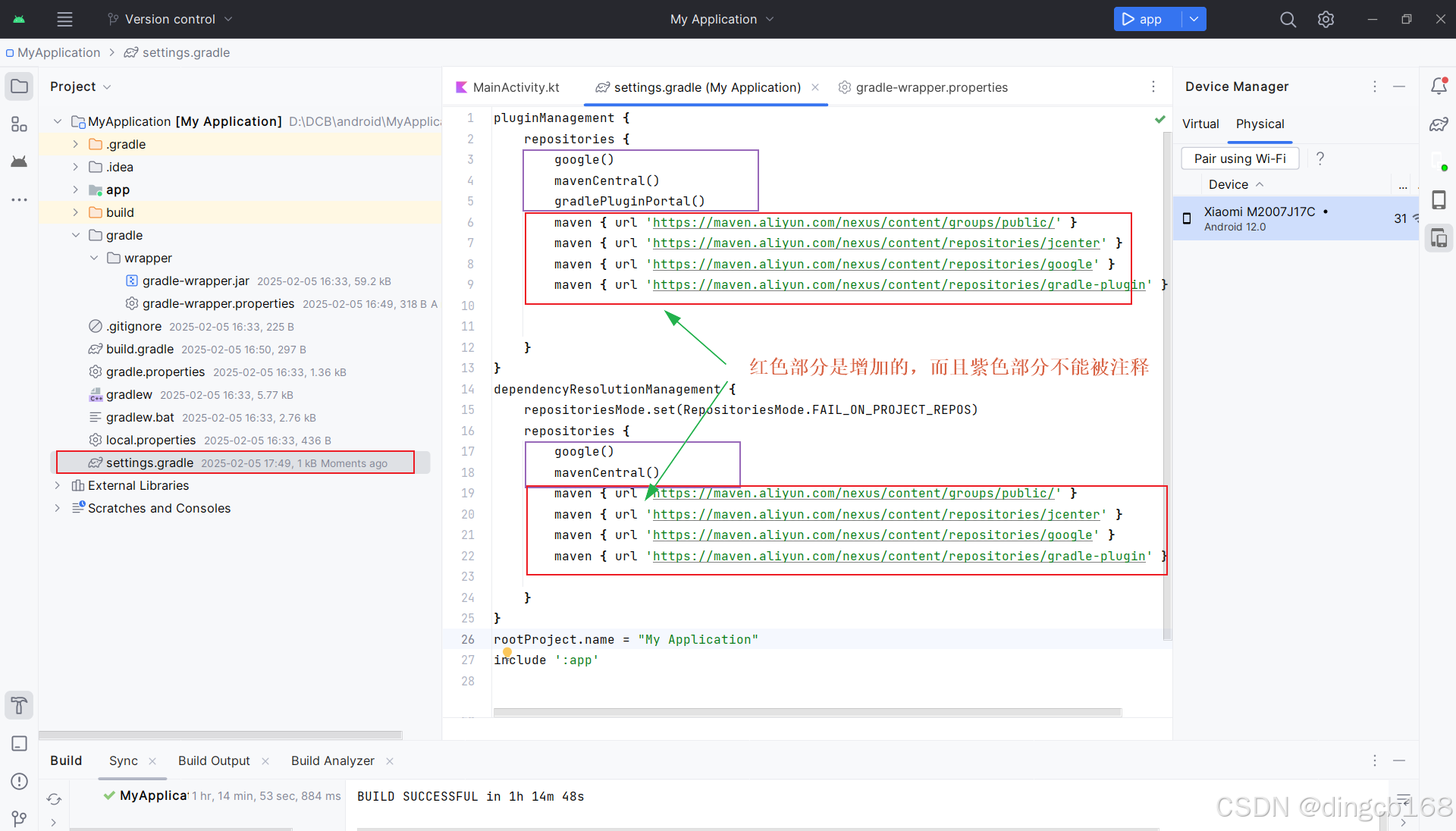Collapse the gradle folder in Project tree
This screenshot has width=1456, height=831.
[x=75, y=235]
